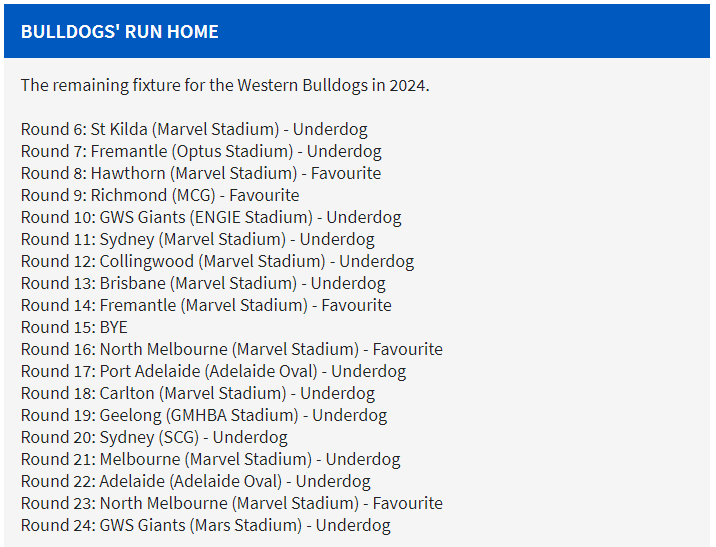Click Round 7 Fremantle at Optus Stadium
Screen dimensions: 716x547
point(201,151)
